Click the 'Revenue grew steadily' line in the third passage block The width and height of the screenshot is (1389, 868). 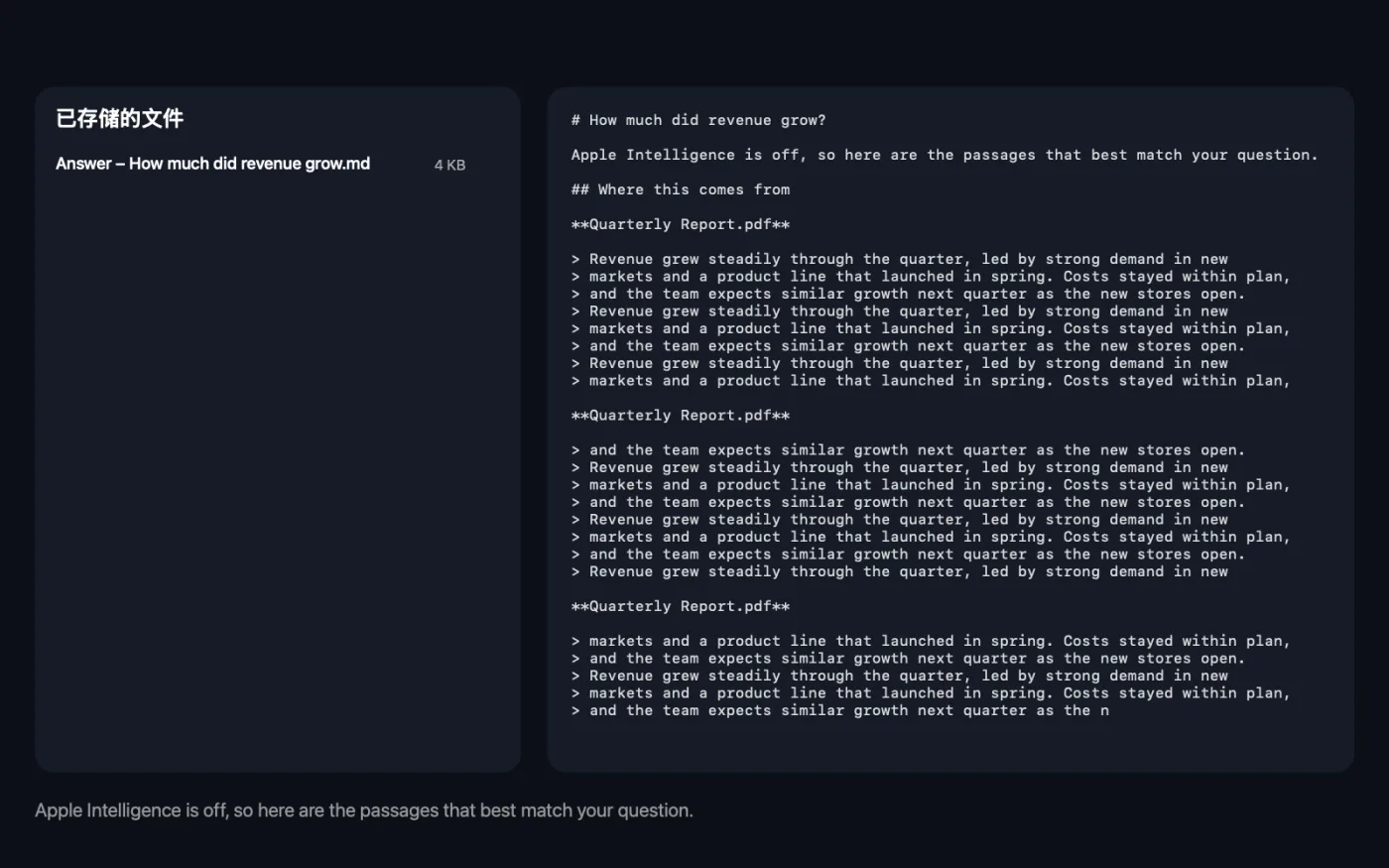coord(900,676)
